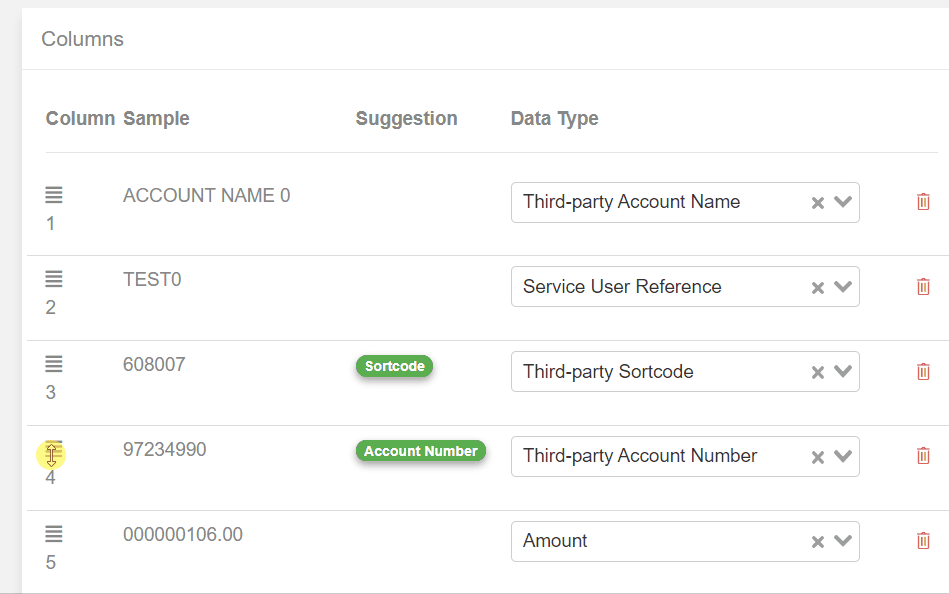Image resolution: width=949 pixels, height=594 pixels.
Task: Clear the Amount data type value
Action: click(818, 542)
